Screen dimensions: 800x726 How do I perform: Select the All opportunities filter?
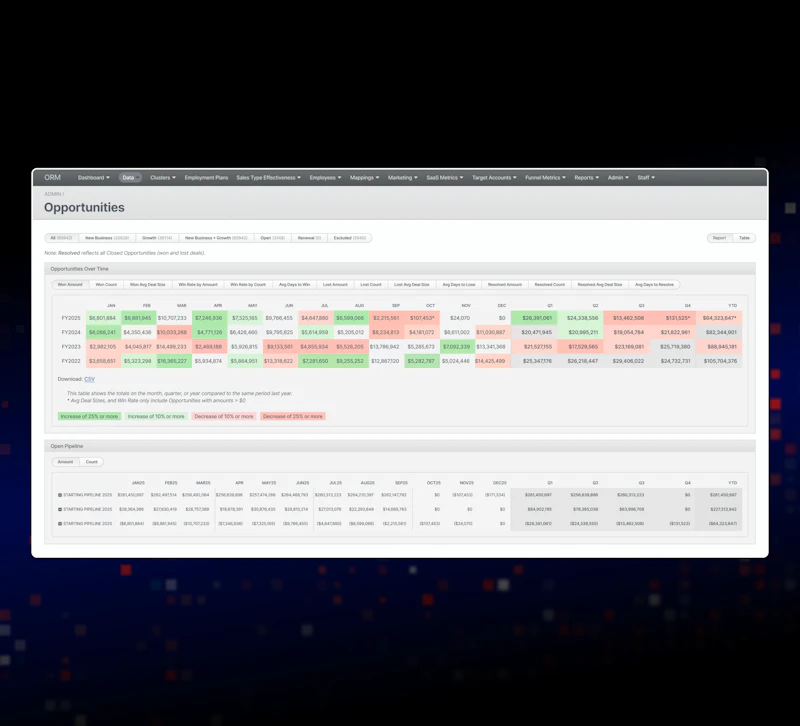[x=61, y=238]
